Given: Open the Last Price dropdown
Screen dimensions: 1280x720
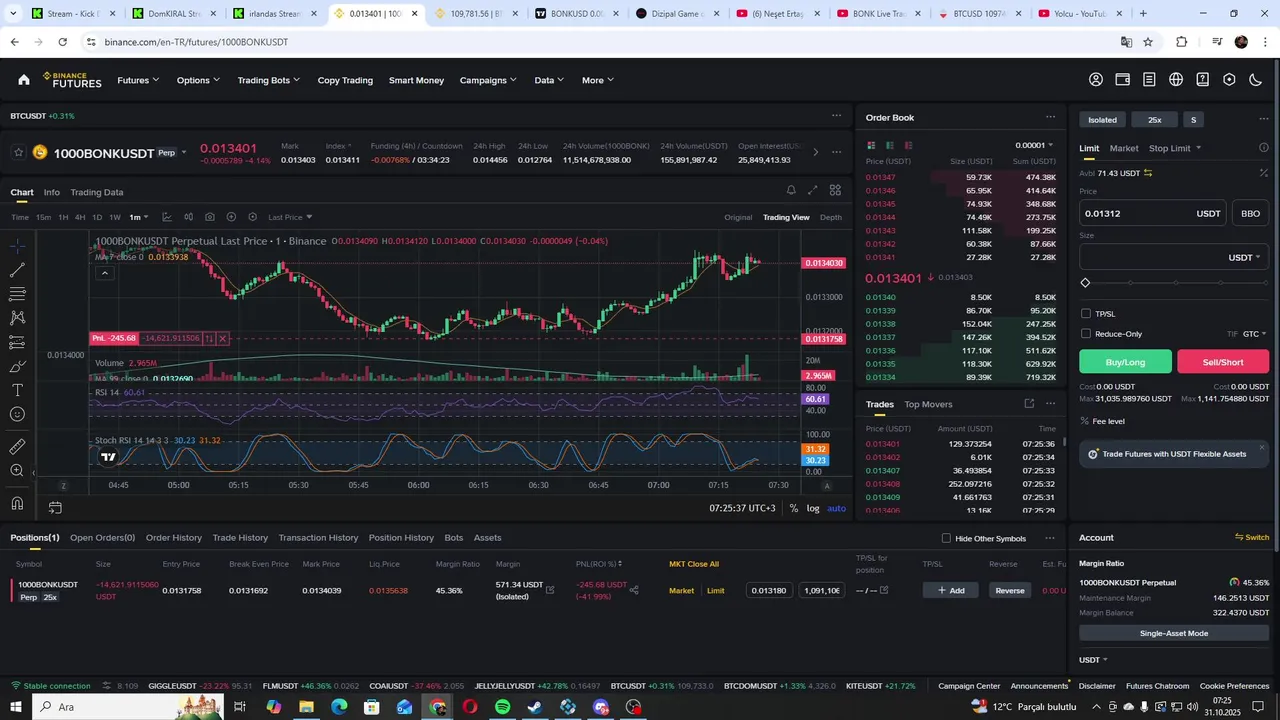Looking at the screenshot, I should coord(290,217).
